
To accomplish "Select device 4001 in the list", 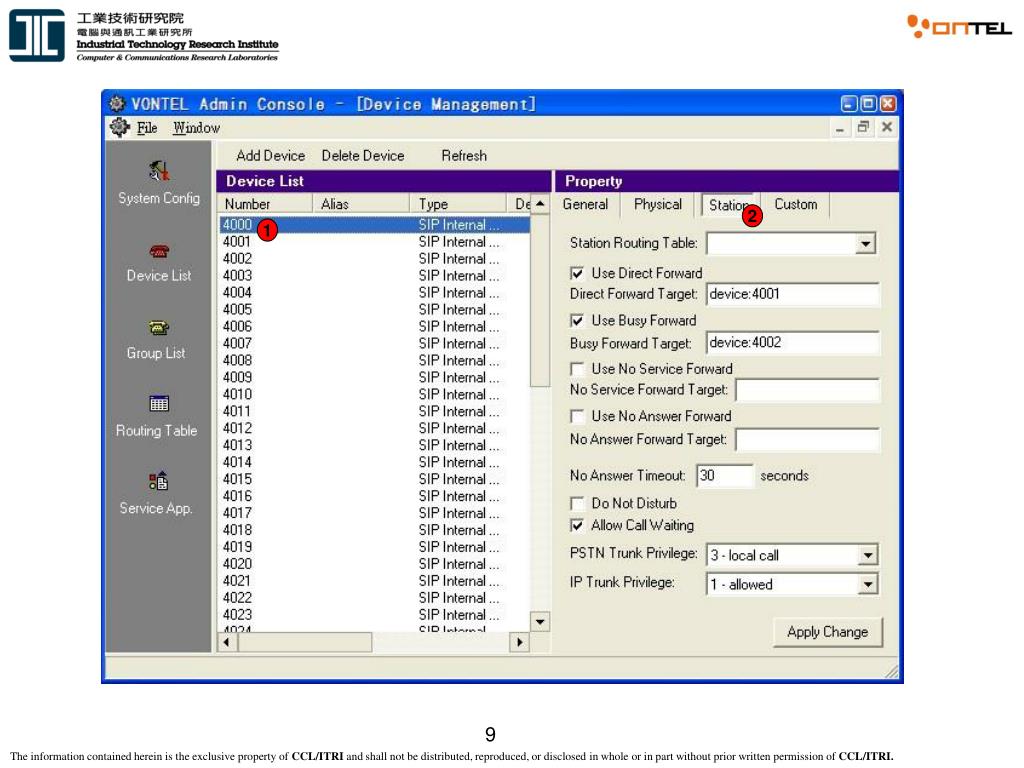I will tap(374, 242).
